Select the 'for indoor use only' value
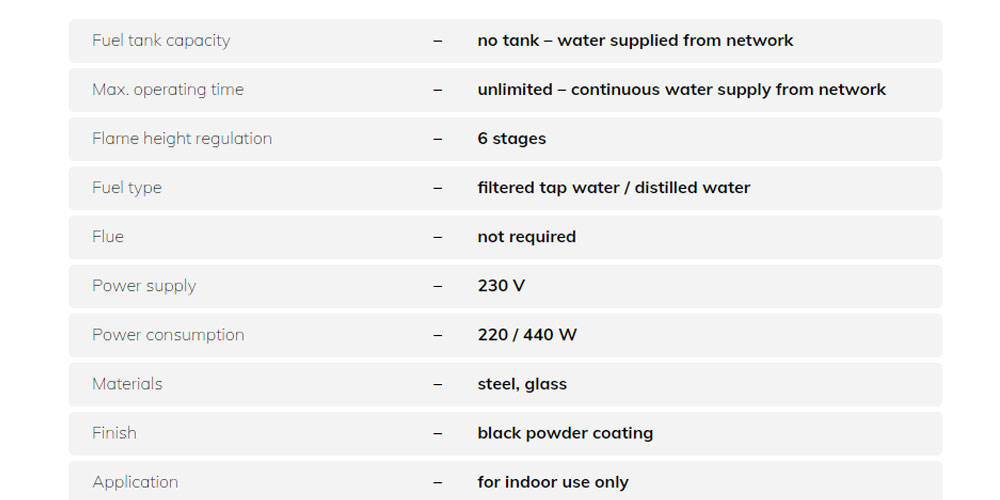1000x500 pixels. 553,482
